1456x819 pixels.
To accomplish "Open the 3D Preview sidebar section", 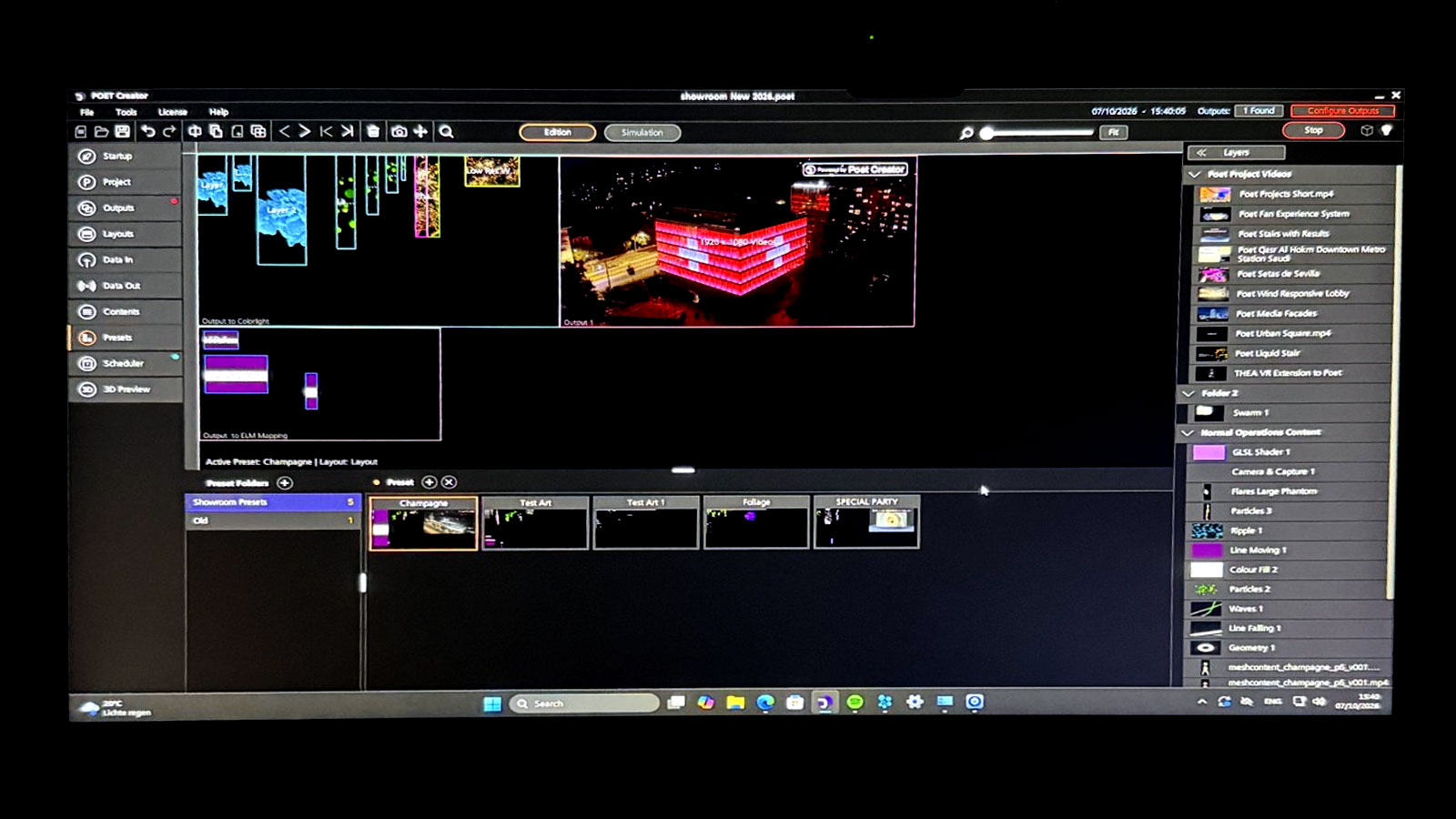I will pos(126,389).
